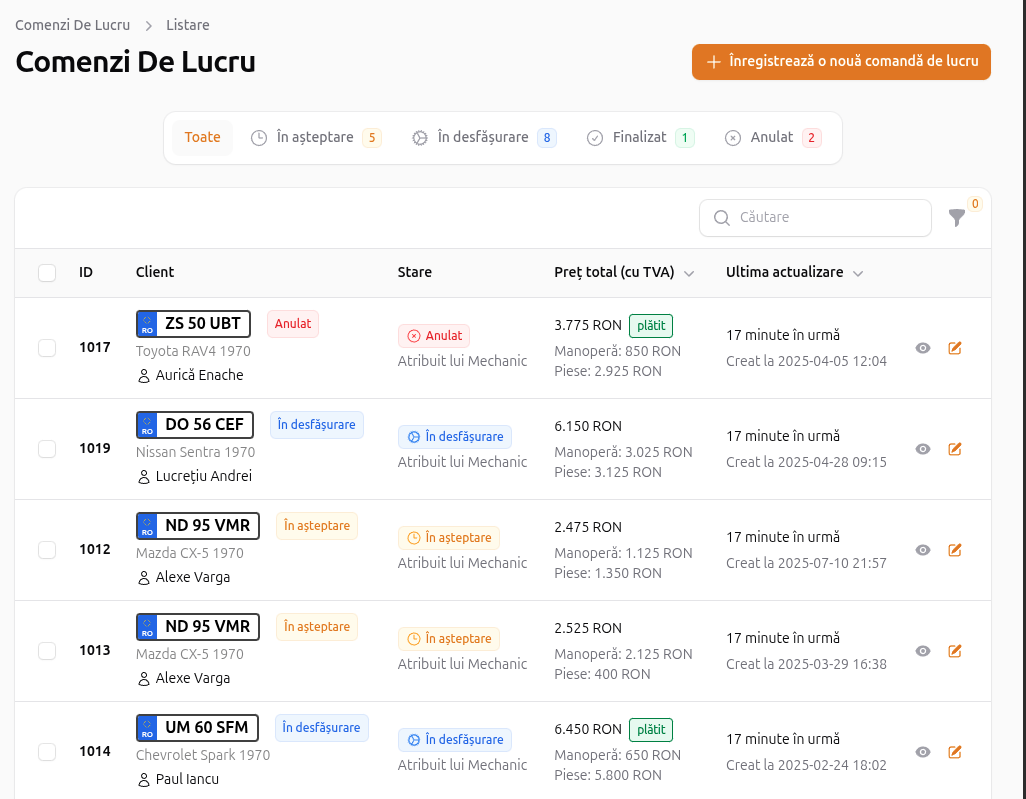The width and height of the screenshot is (1026, 799).
Task: Edit order 1014 with the pencil icon
Action: [954, 752]
